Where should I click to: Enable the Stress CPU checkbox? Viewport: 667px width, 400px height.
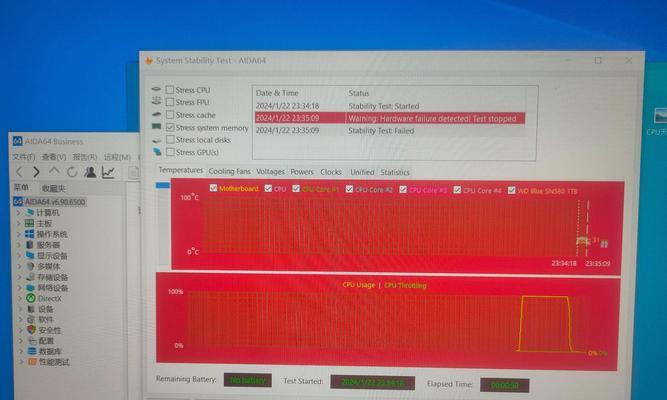(170, 90)
